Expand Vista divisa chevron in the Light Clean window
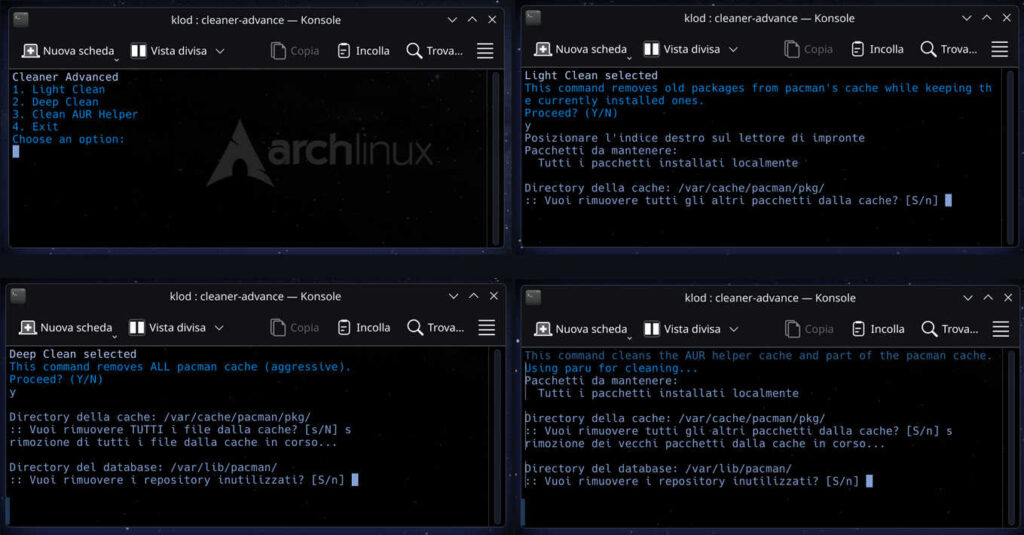Viewport: 1024px width, 535px height. click(x=733, y=49)
